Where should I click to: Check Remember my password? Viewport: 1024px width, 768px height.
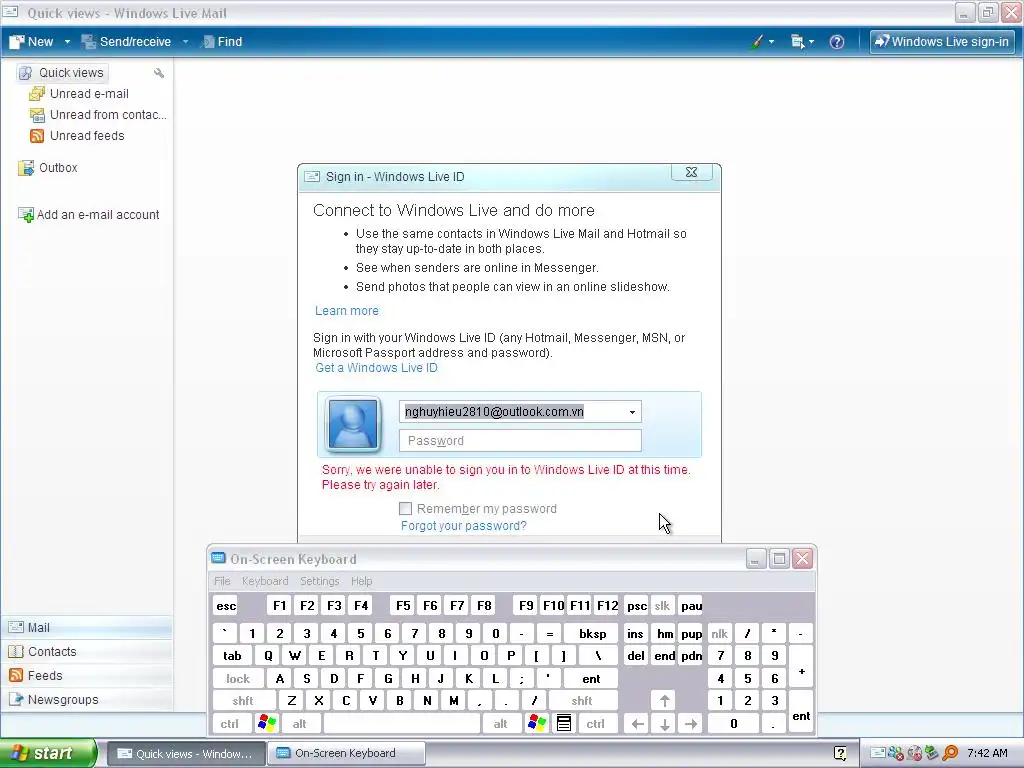point(406,509)
